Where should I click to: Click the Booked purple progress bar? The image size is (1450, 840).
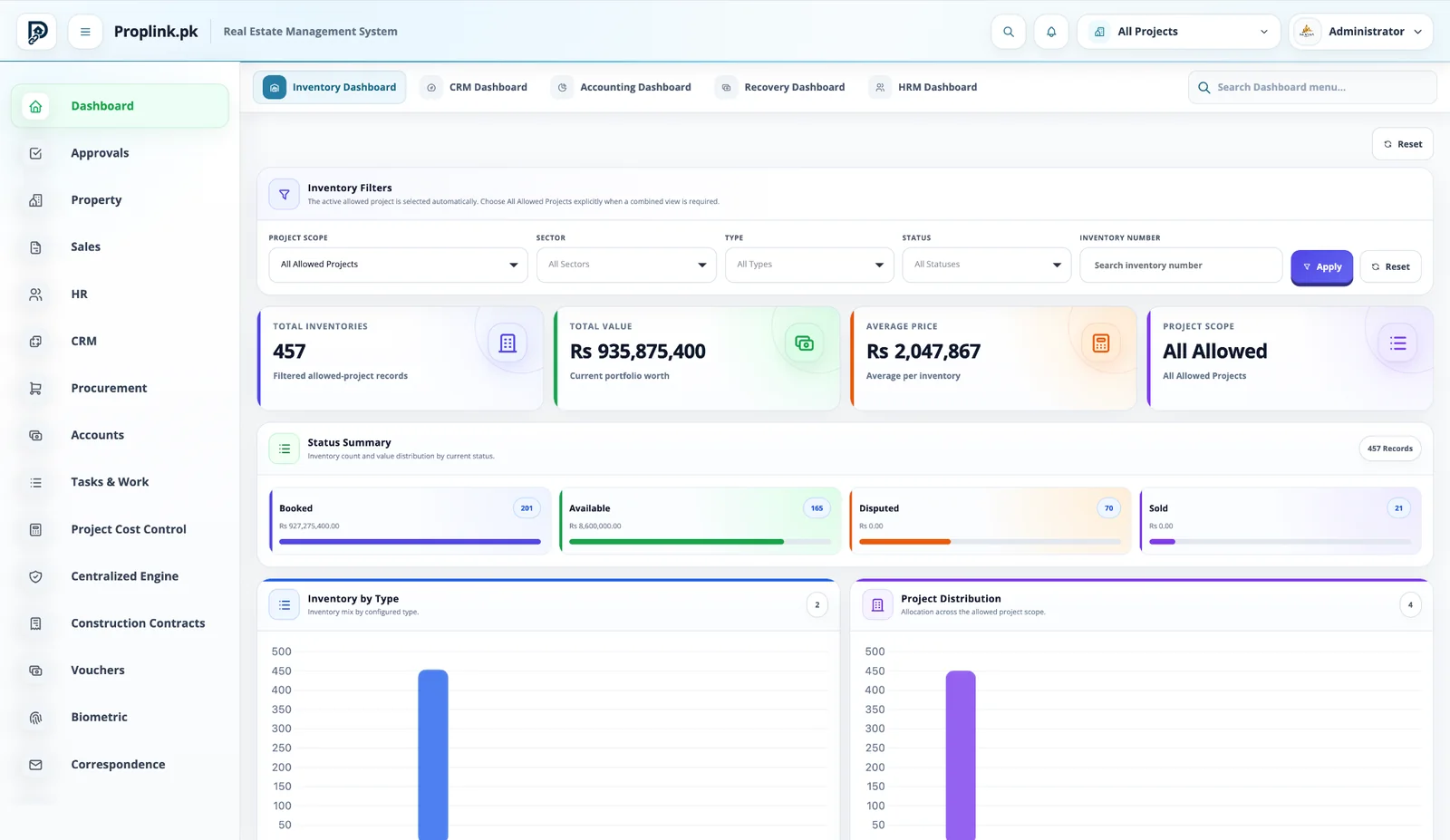coord(410,542)
